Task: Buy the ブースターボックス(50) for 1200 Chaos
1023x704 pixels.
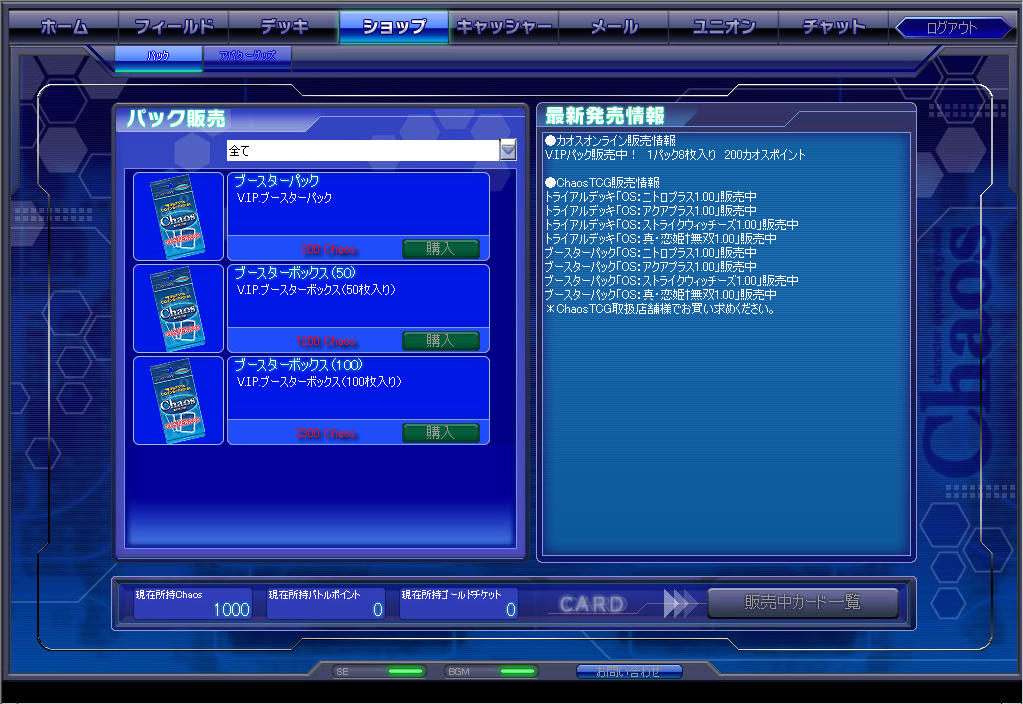Action: point(440,341)
